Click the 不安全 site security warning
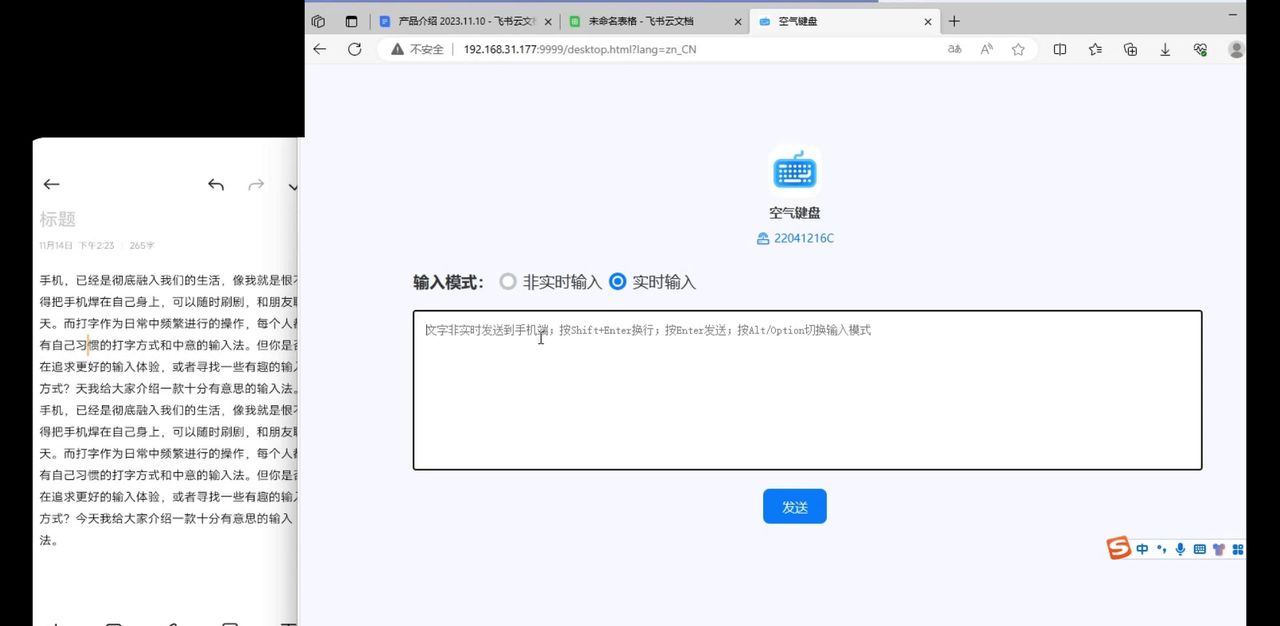Viewport: 1280px width, 626px height. (417, 49)
